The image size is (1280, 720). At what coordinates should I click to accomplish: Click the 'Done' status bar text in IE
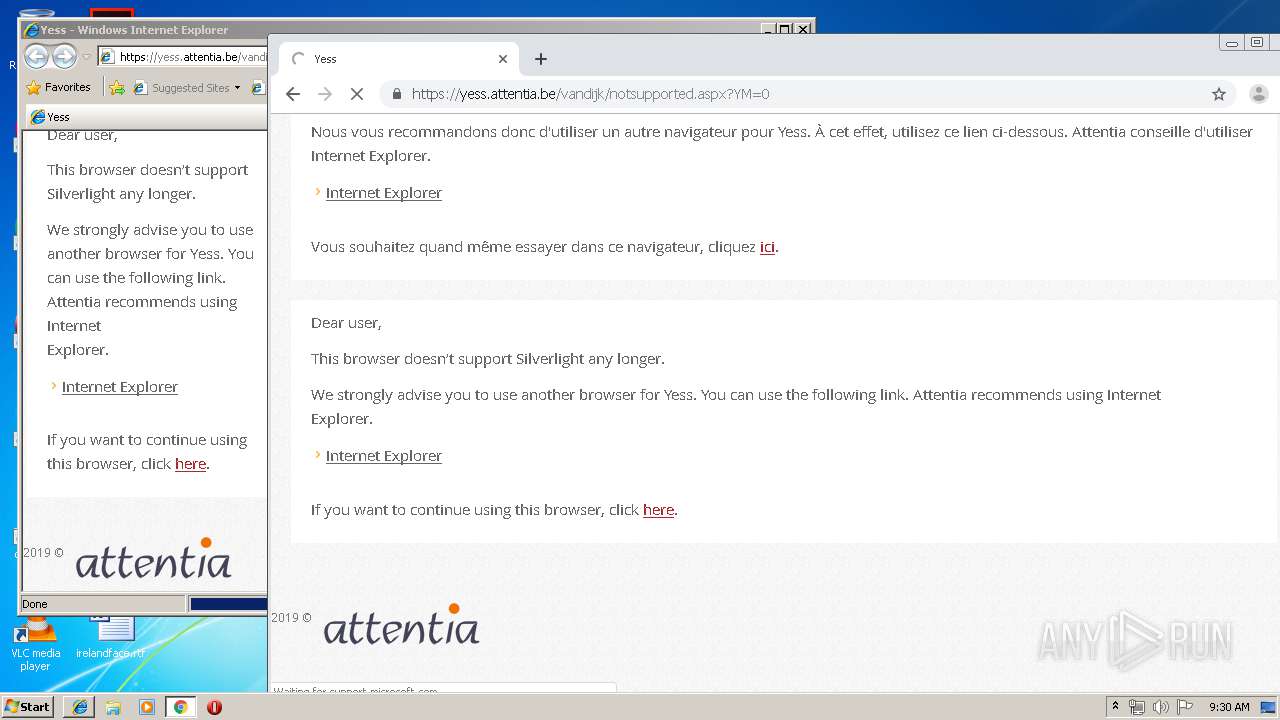tap(35, 604)
